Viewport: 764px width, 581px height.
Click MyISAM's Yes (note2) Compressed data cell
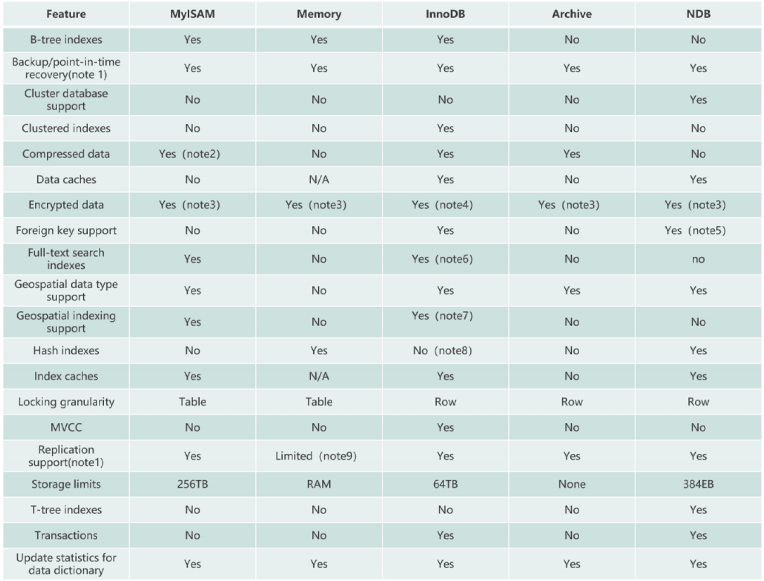[x=192, y=154]
